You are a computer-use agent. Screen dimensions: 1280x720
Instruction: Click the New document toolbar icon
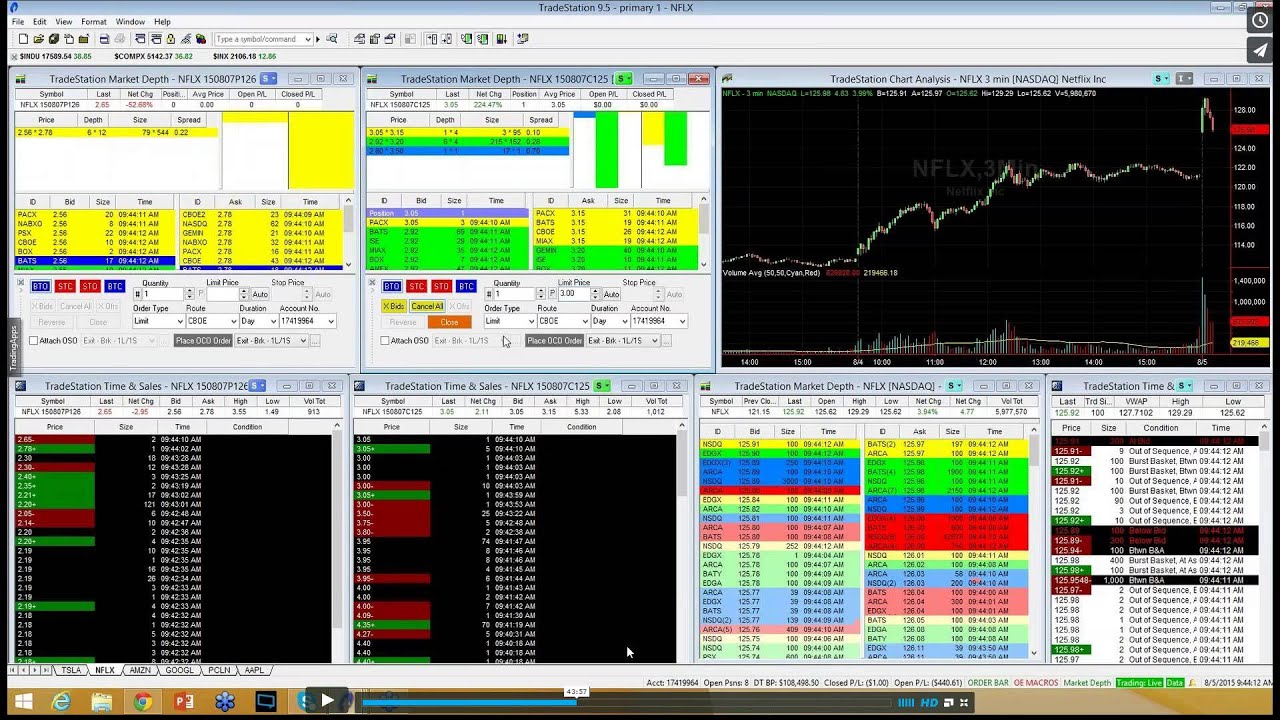[x=23, y=39]
